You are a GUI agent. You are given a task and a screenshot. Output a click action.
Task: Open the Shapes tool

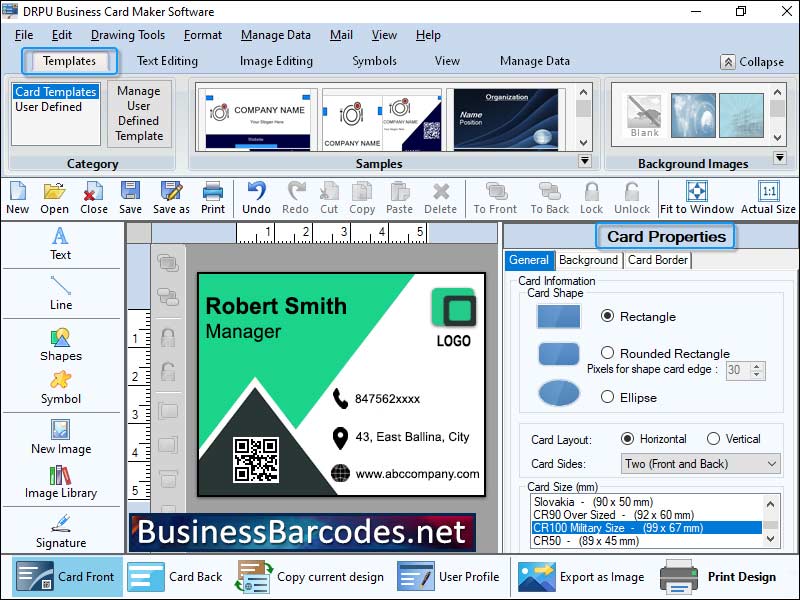(x=60, y=345)
